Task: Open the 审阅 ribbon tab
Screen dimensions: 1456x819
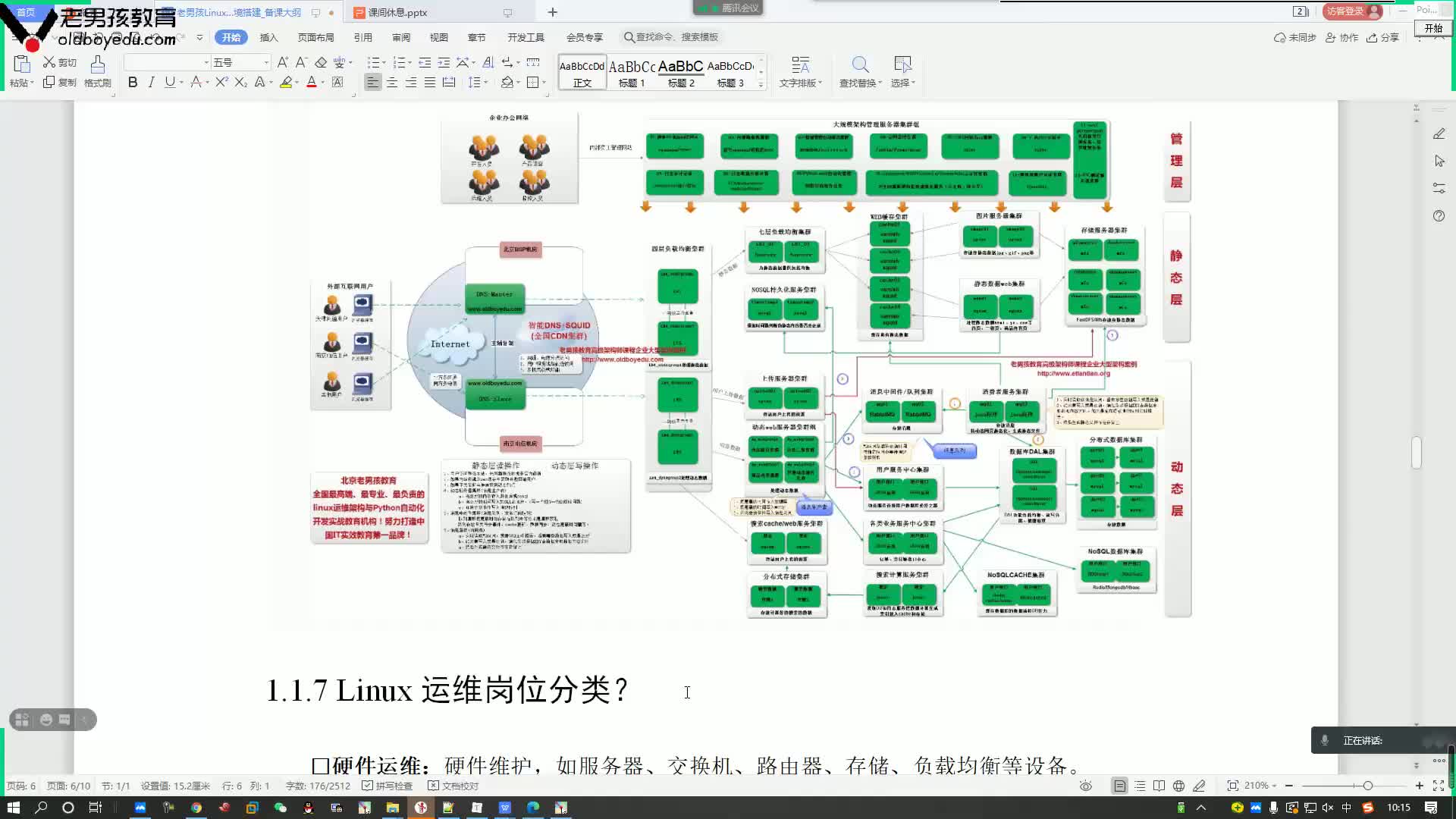Action: [400, 37]
